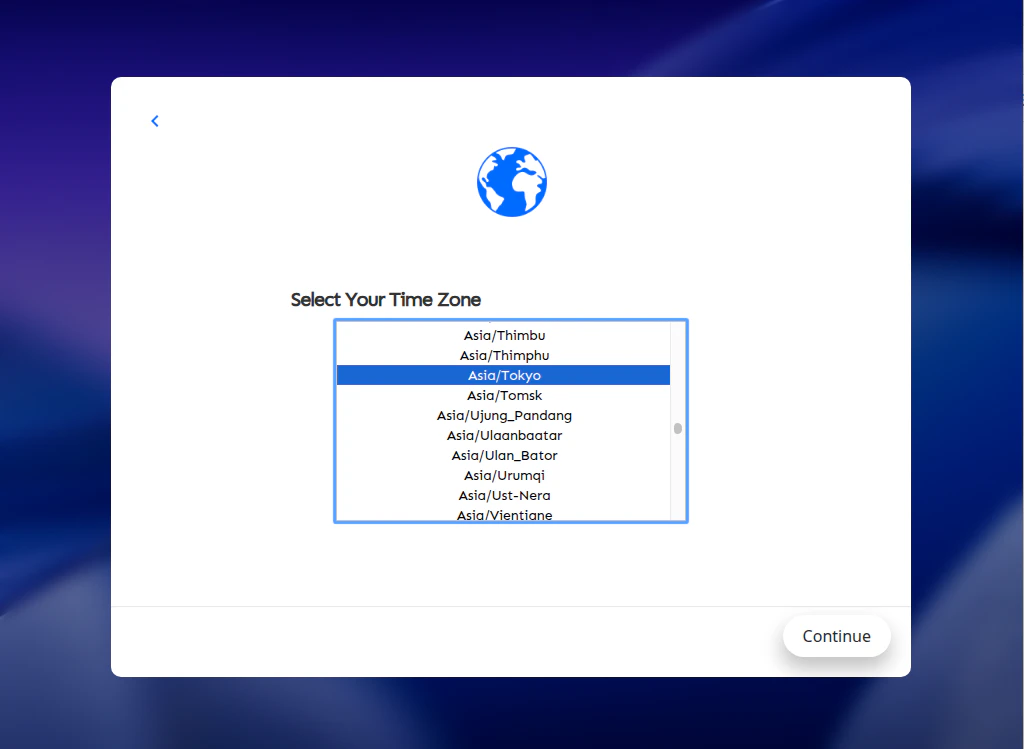Choose the highlighted Asia/Tokyo entry
The height and width of the screenshot is (749, 1024).
coord(504,375)
